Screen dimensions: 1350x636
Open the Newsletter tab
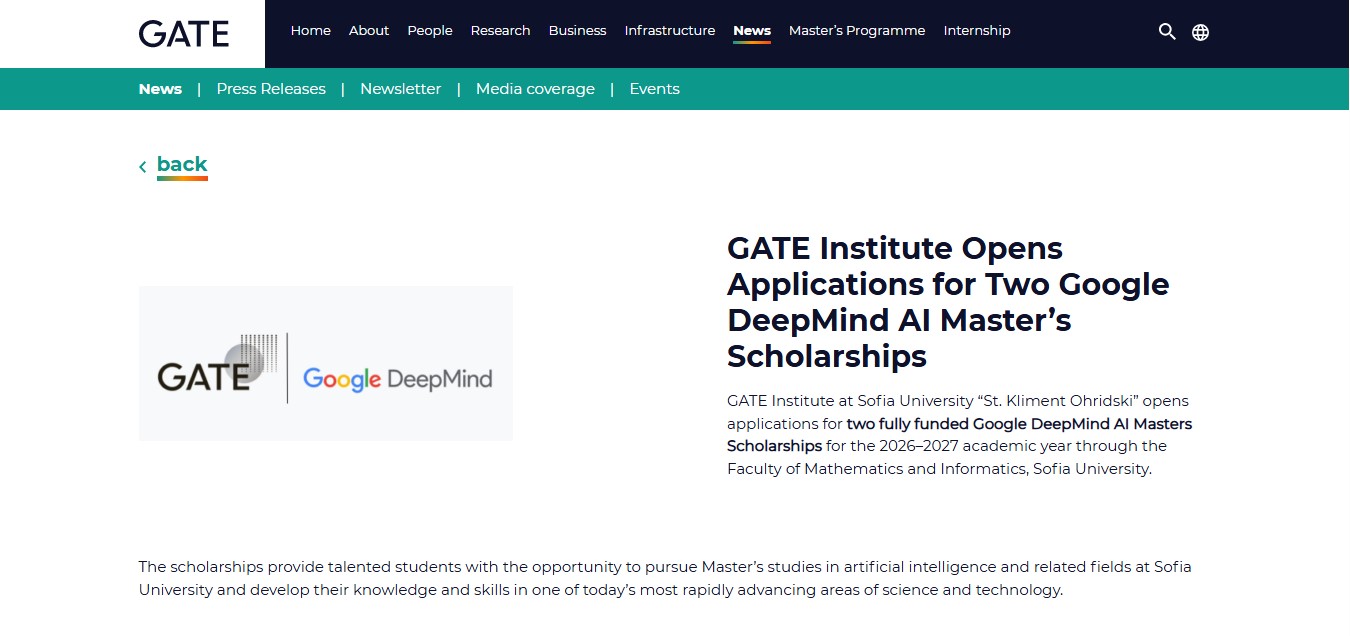pyautogui.click(x=401, y=89)
